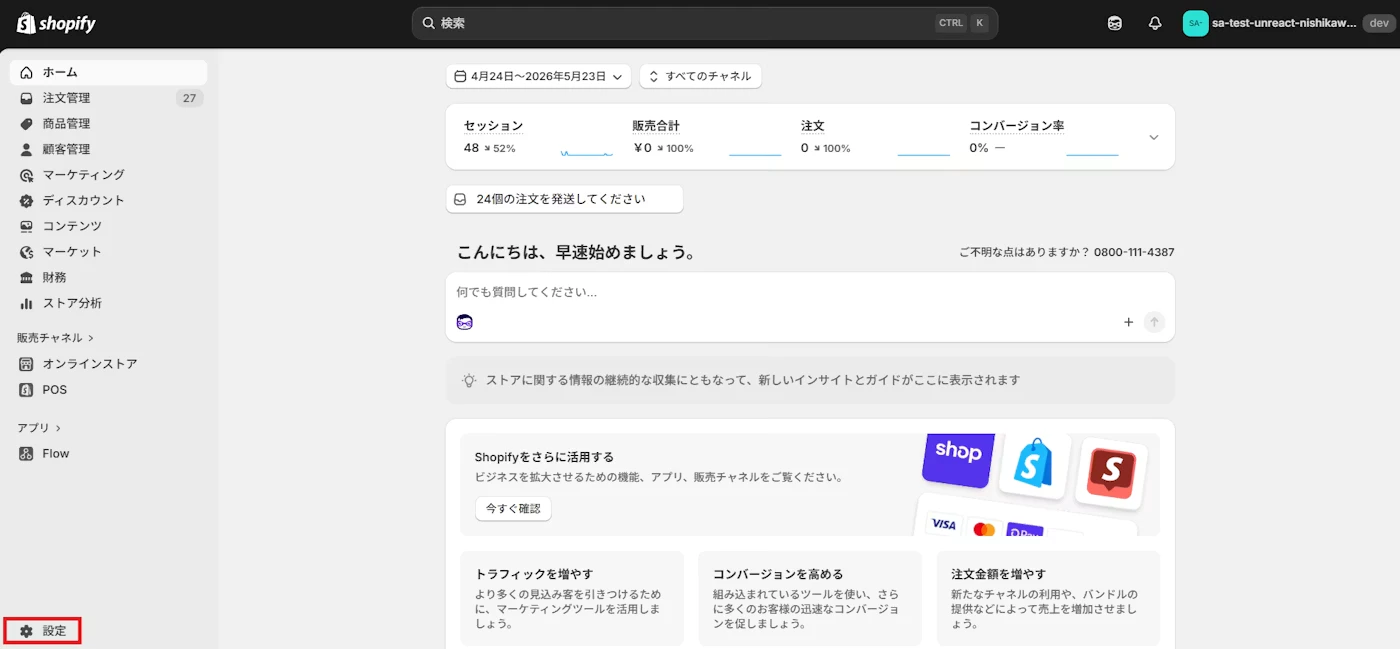This screenshot has width=1400, height=649.
Task: Expand the アプリ section
Action: point(39,428)
